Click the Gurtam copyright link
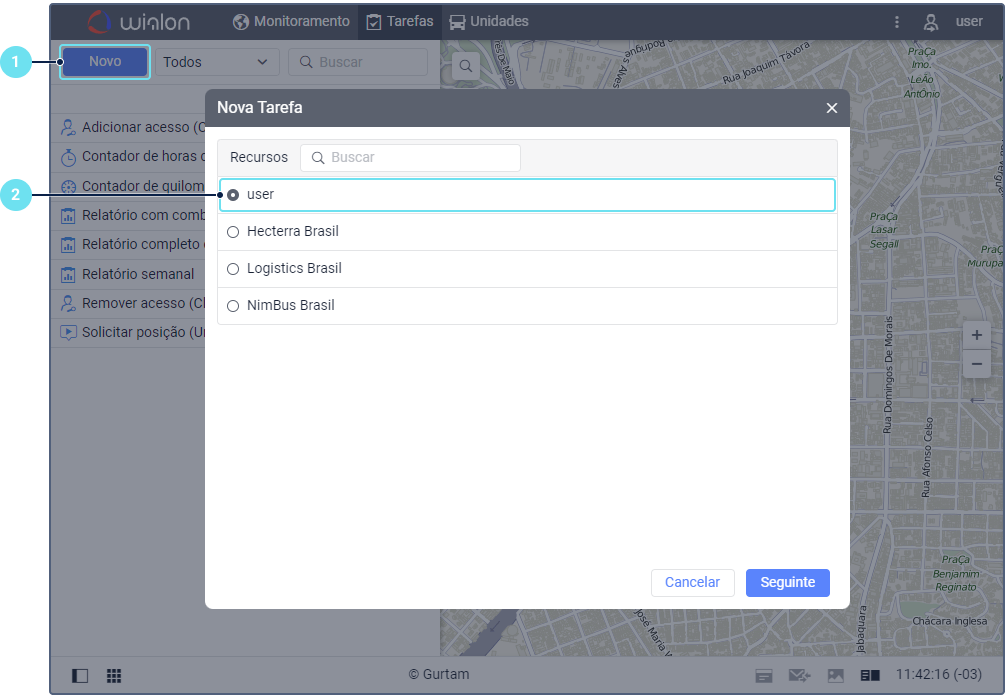 [x=439, y=674]
